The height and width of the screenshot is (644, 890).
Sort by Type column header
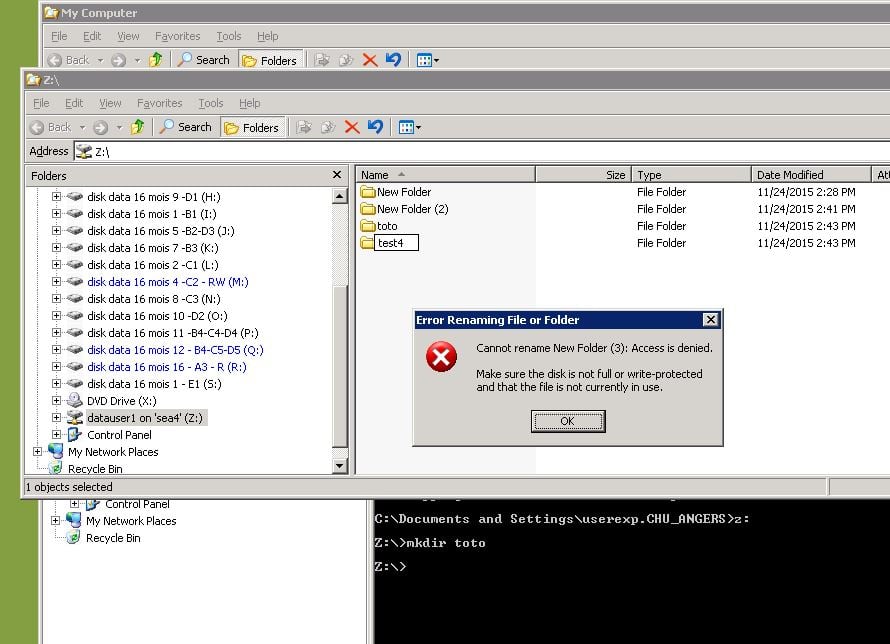pos(691,175)
